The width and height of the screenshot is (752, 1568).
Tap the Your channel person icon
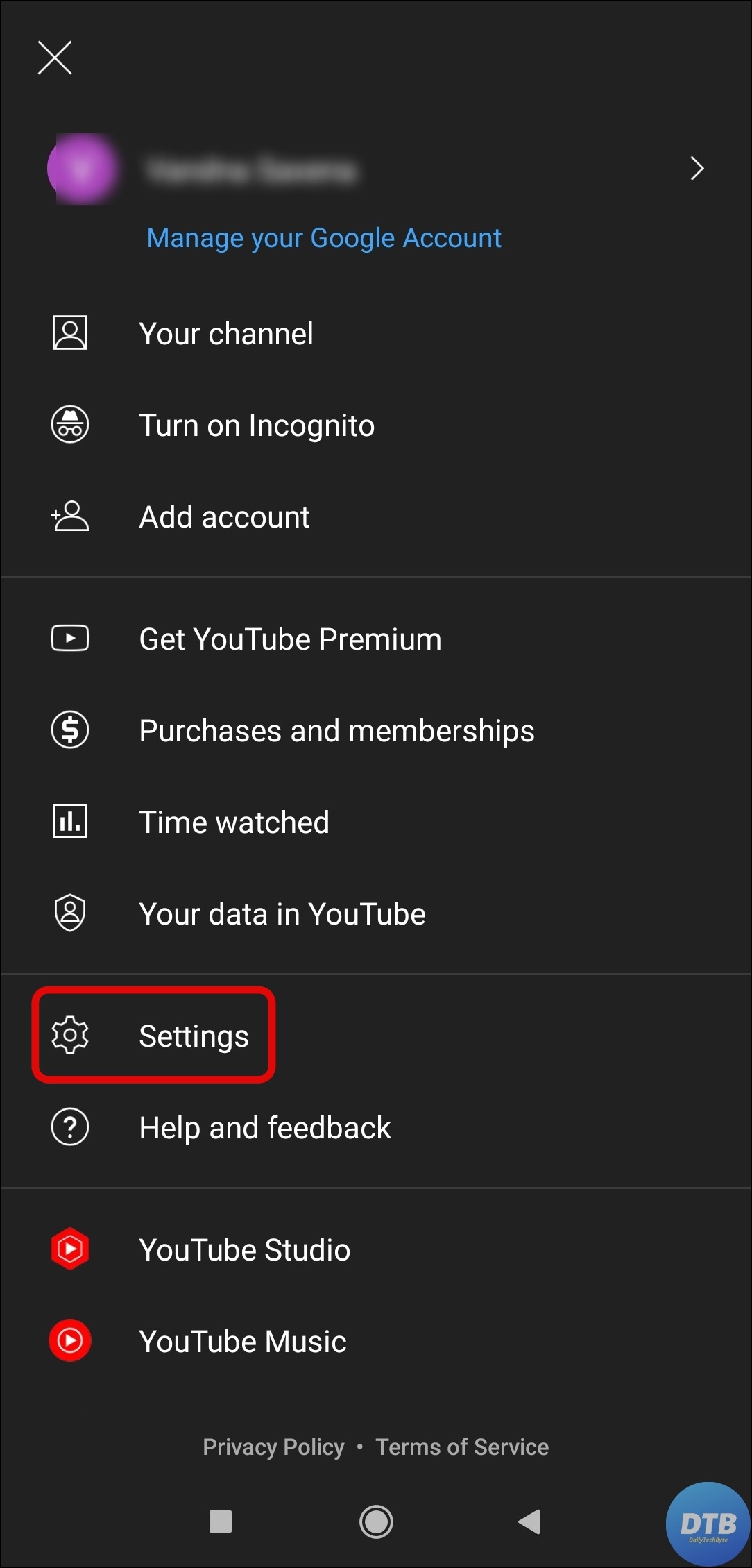tap(70, 333)
